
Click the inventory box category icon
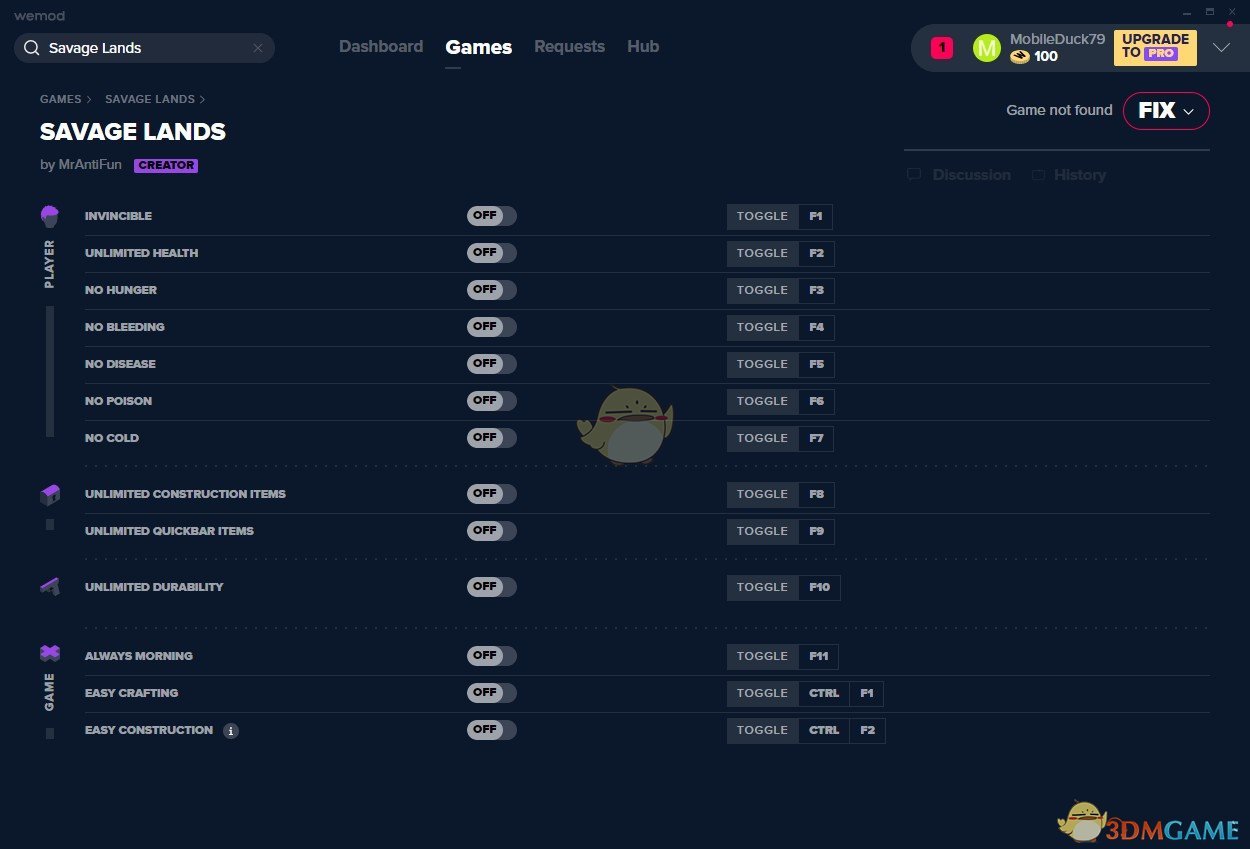(50, 494)
